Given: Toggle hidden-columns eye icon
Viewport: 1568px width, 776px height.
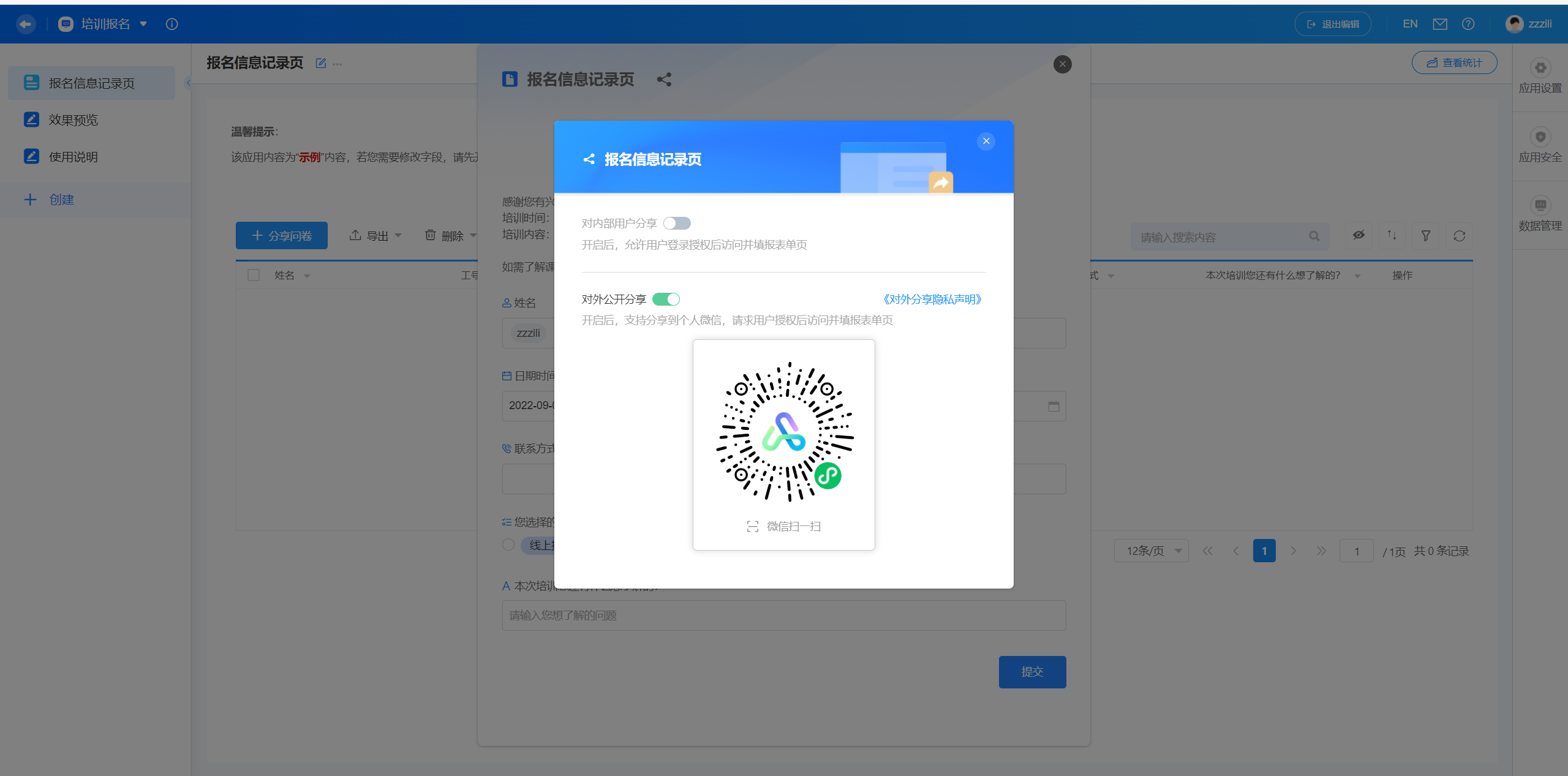Looking at the screenshot, I should click(1358, 236).
